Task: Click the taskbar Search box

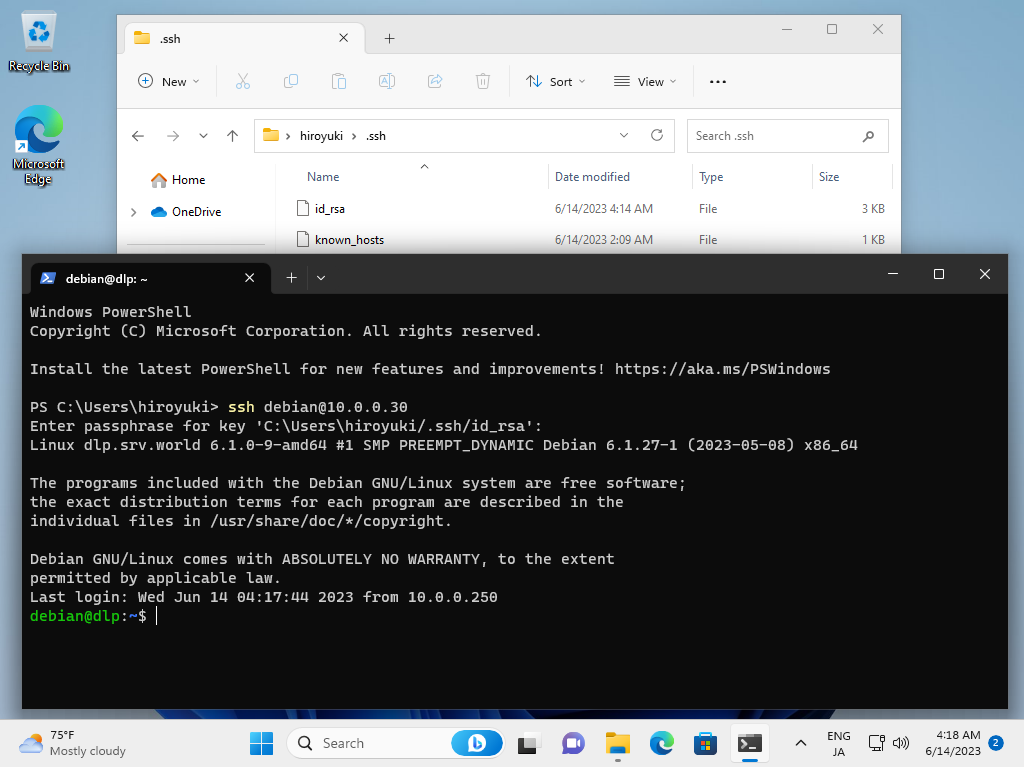Action: pyautogui.click(x=395, y=743)
